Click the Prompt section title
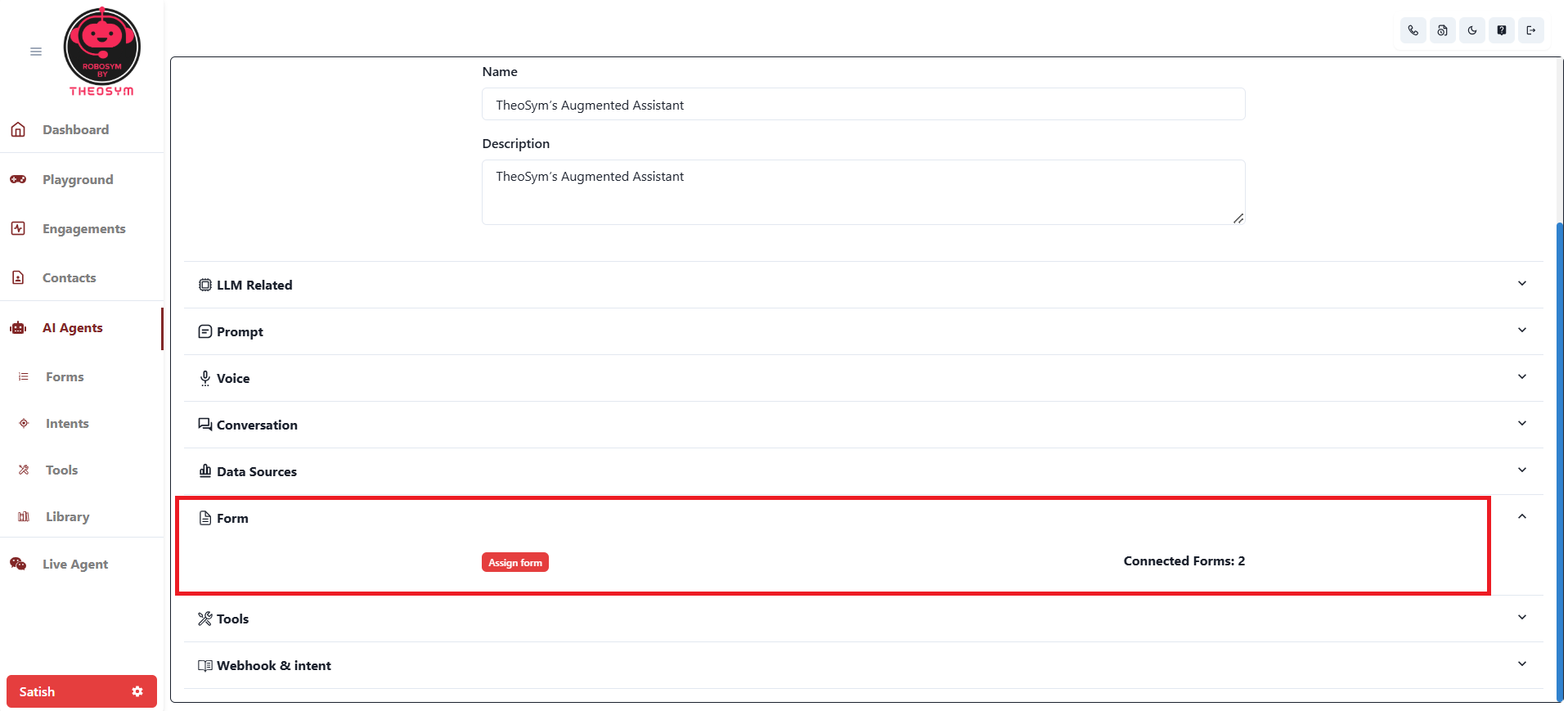The width and height of the screenshot is (1568, 711). click(240, 331)
